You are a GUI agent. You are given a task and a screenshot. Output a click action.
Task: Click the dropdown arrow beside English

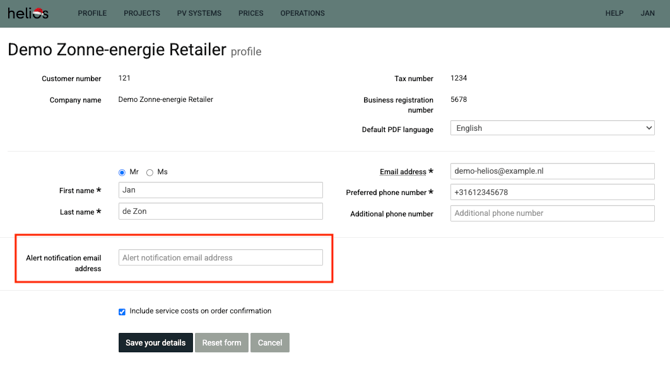[x=649, y=128]
